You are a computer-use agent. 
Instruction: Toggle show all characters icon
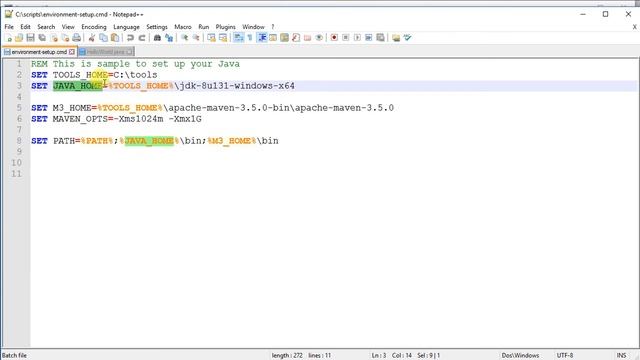click(x=250, y=38)
